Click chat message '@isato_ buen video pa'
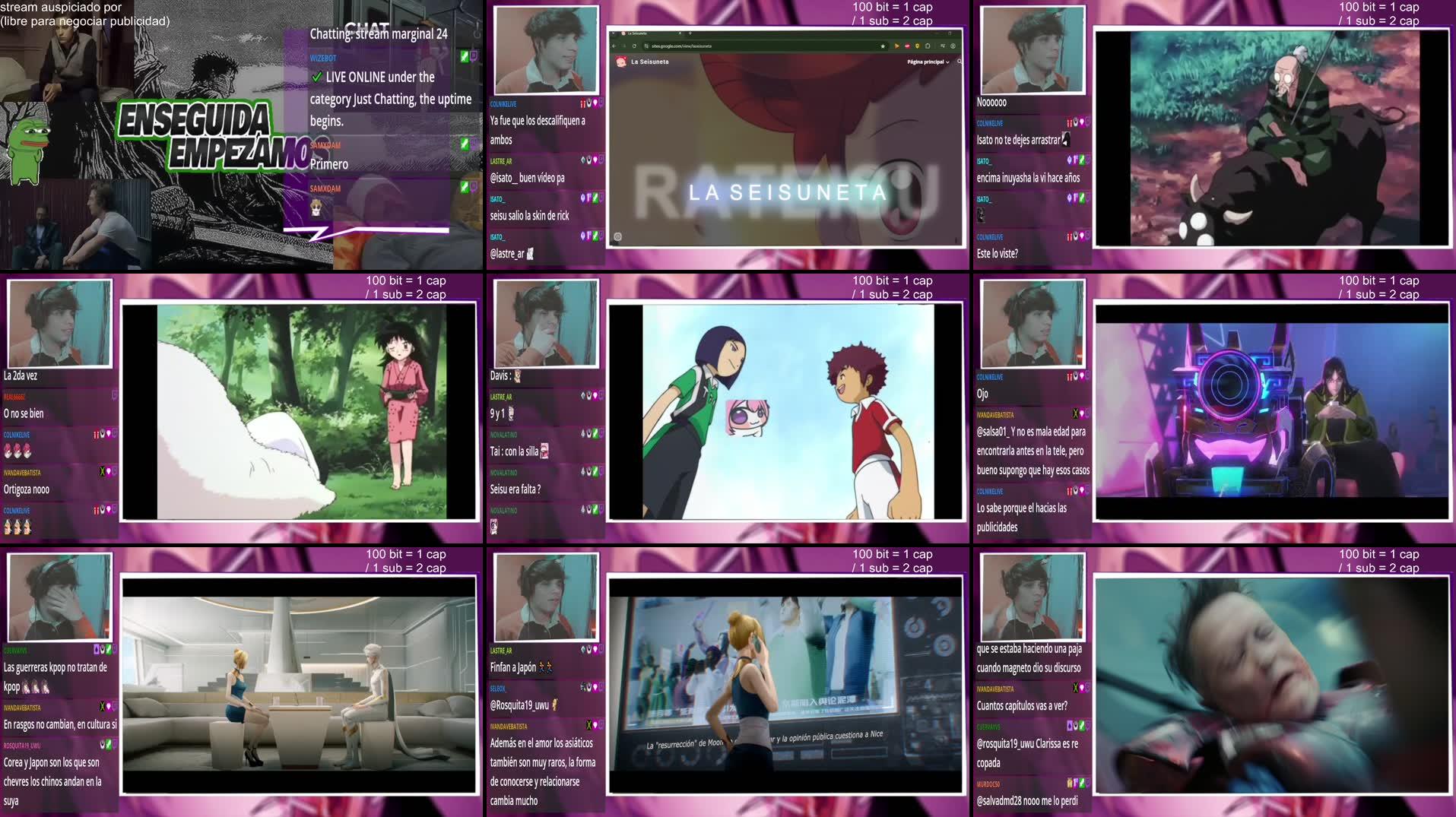This screenshot has width=1456, height=817. [x=527, y=178]
